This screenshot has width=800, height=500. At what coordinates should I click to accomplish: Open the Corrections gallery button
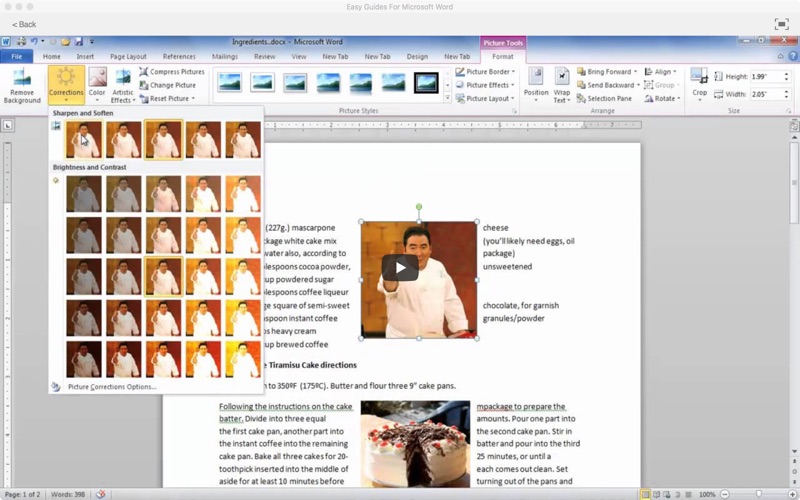[66, 85]
